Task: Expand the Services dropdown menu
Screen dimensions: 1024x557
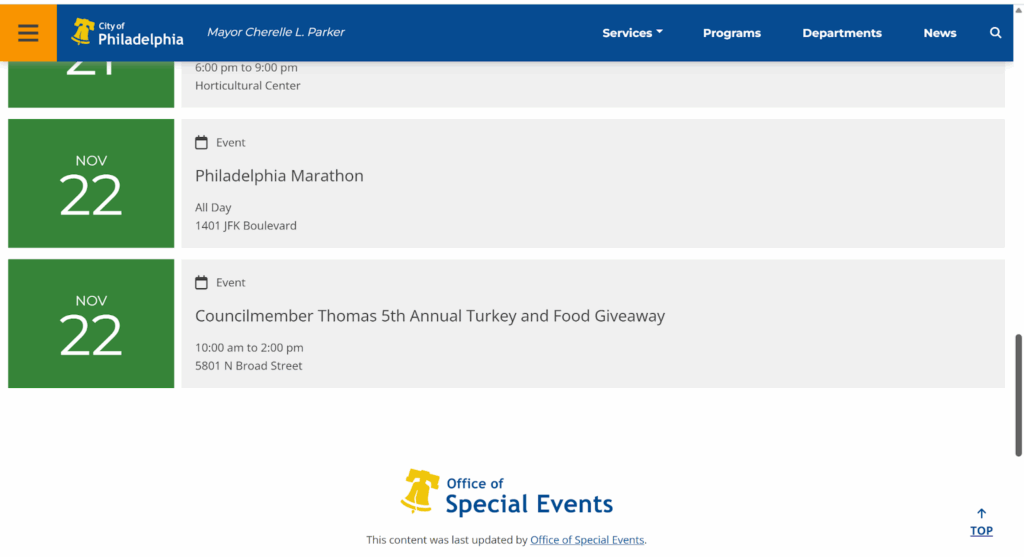Action: click(x=632, y=33)
